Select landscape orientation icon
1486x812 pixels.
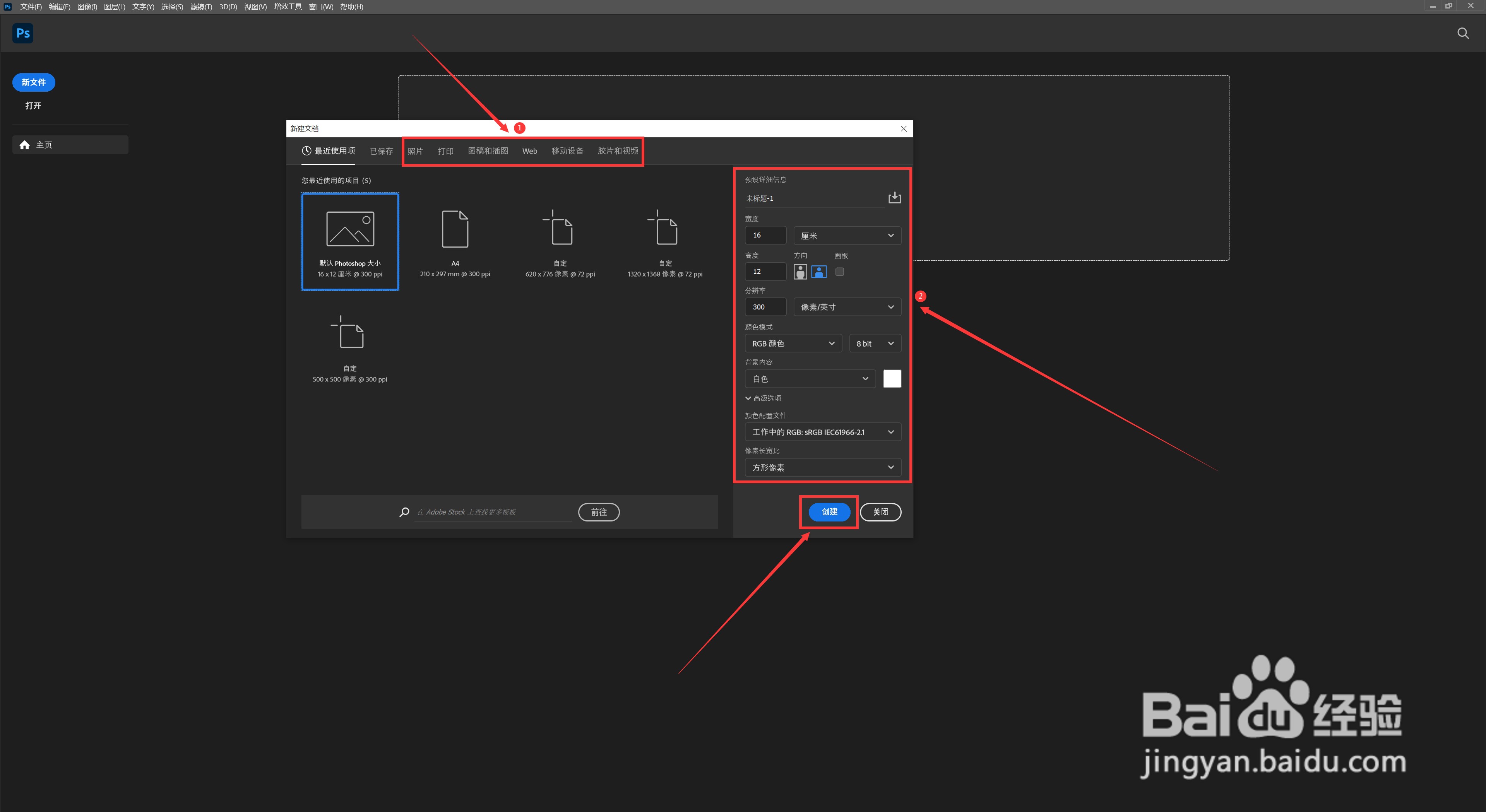click(818, 272)
